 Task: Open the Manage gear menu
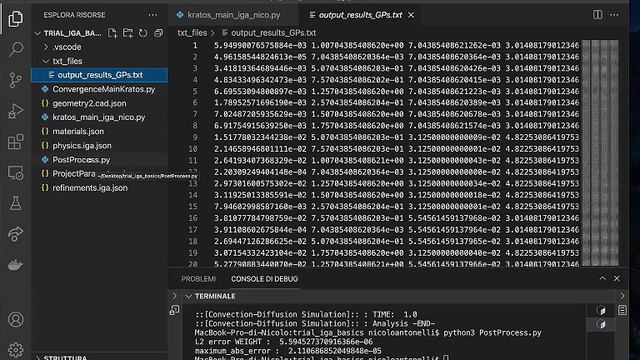tap(16, 350)
